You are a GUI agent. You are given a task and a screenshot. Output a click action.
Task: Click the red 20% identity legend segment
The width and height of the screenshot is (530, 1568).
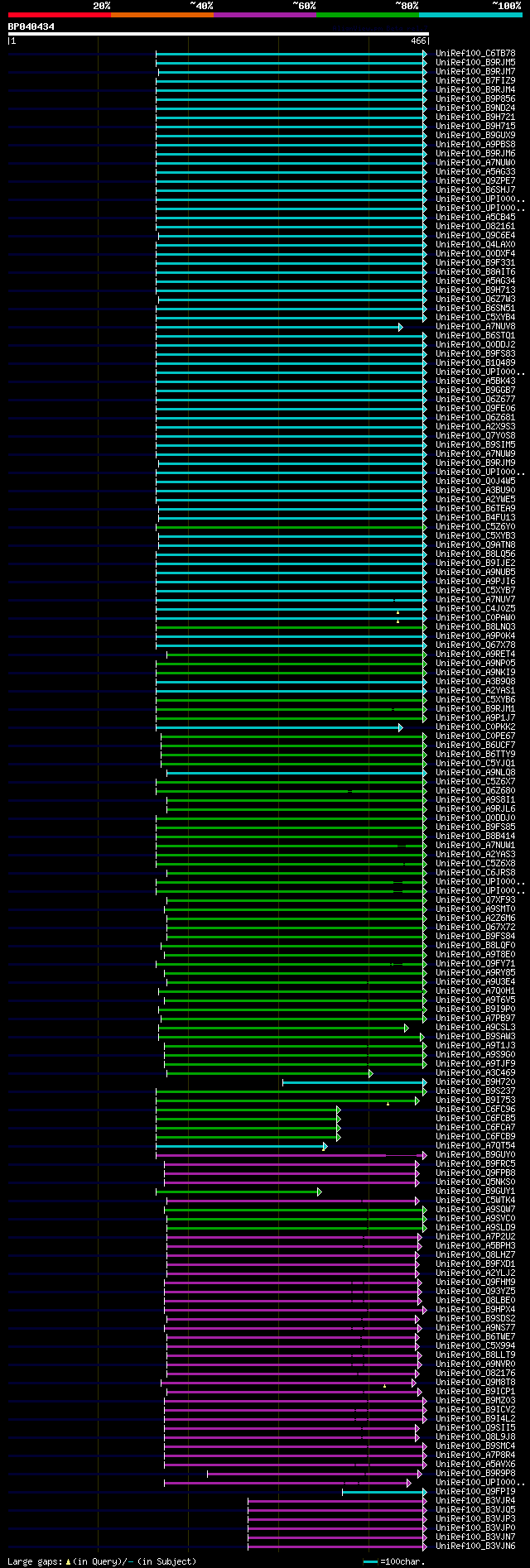pos(60,15)
